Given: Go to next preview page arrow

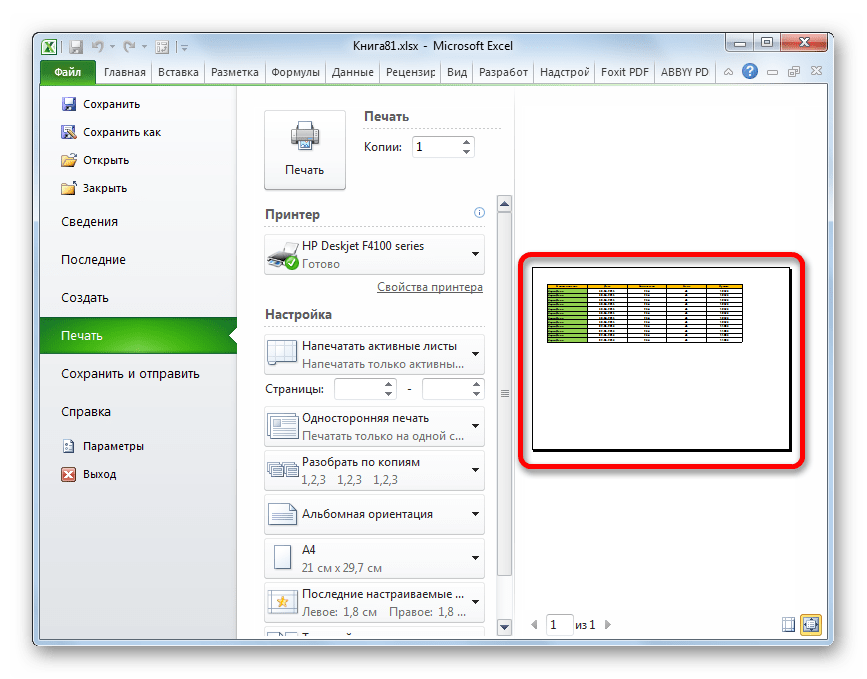Looking at the screenshot, I should click(608, 625).
